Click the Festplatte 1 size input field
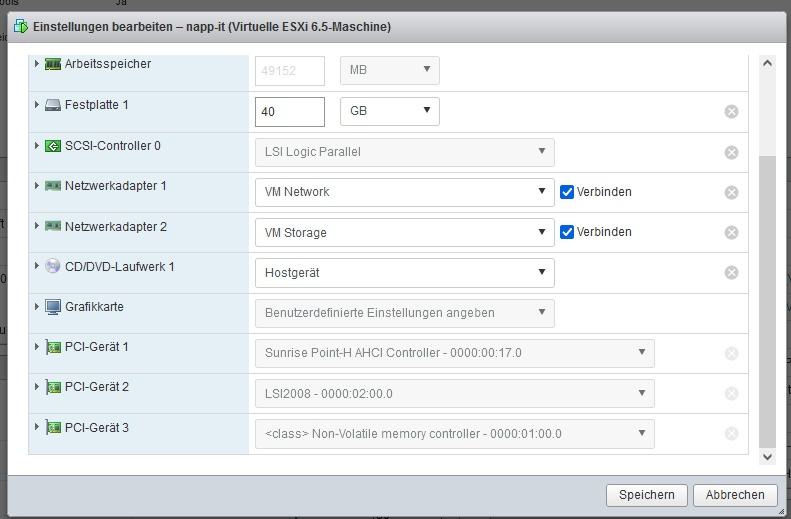Screen dimensions: 791x519 click(289, 111)
